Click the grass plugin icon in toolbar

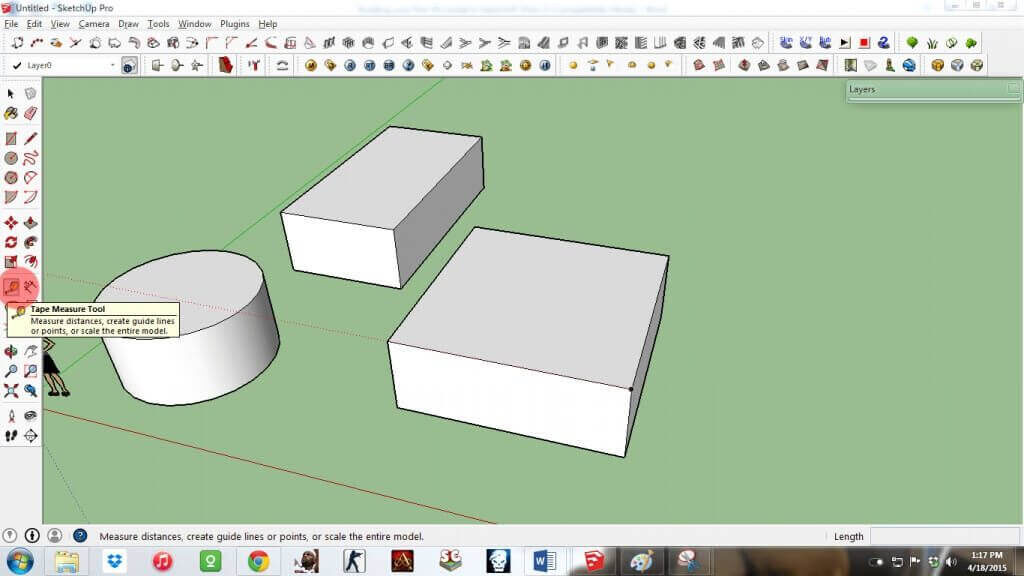tap(932, 43)
